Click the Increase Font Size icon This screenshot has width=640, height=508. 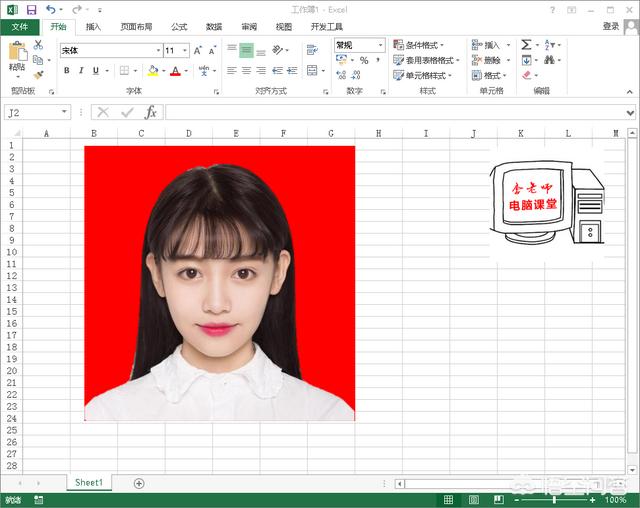(198, 50)
